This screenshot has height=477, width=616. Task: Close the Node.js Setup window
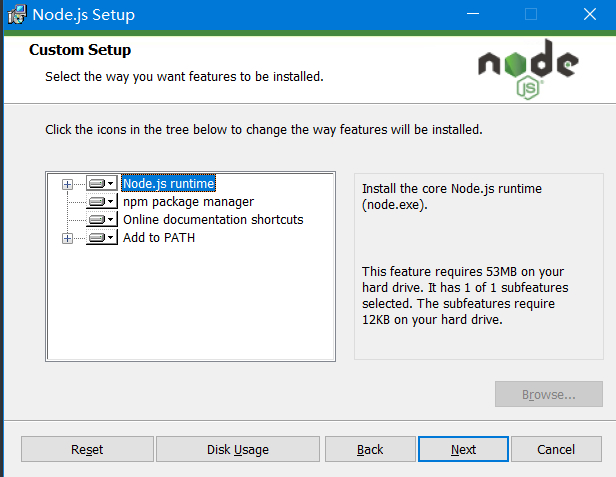tap(589, 15)
